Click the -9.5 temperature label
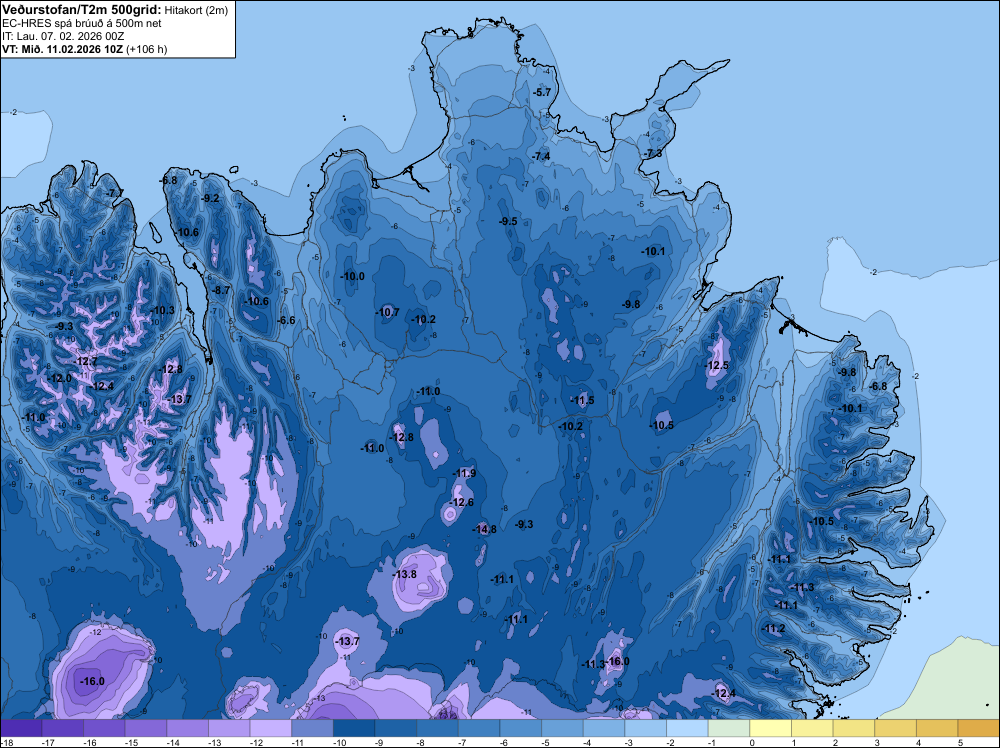 point(508,221)
